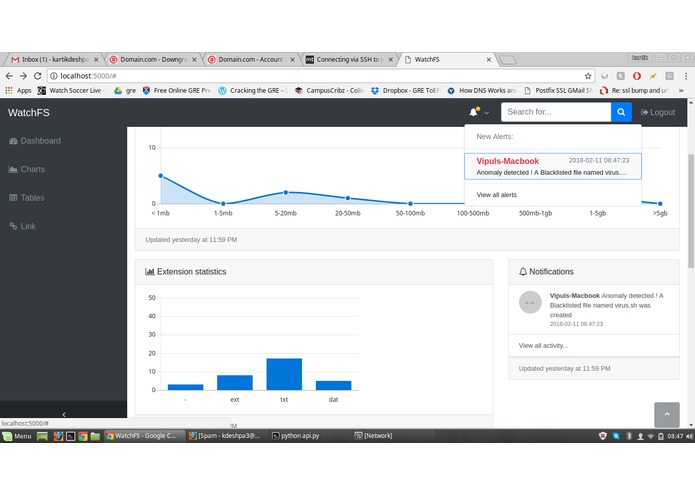695x494 pixels.
Task: Launch terminal from taskbar
Action: (x=70, y=436)
